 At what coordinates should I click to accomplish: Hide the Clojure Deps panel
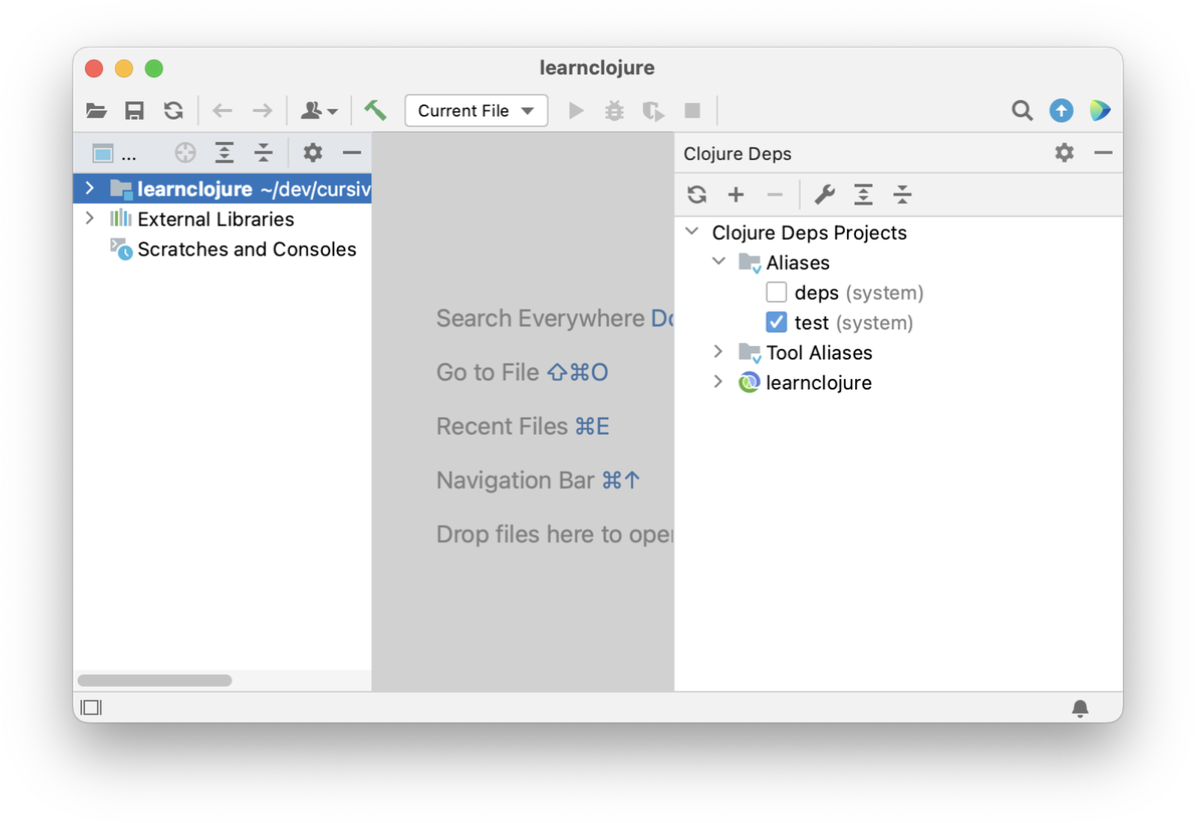[x=1103, y=153]
